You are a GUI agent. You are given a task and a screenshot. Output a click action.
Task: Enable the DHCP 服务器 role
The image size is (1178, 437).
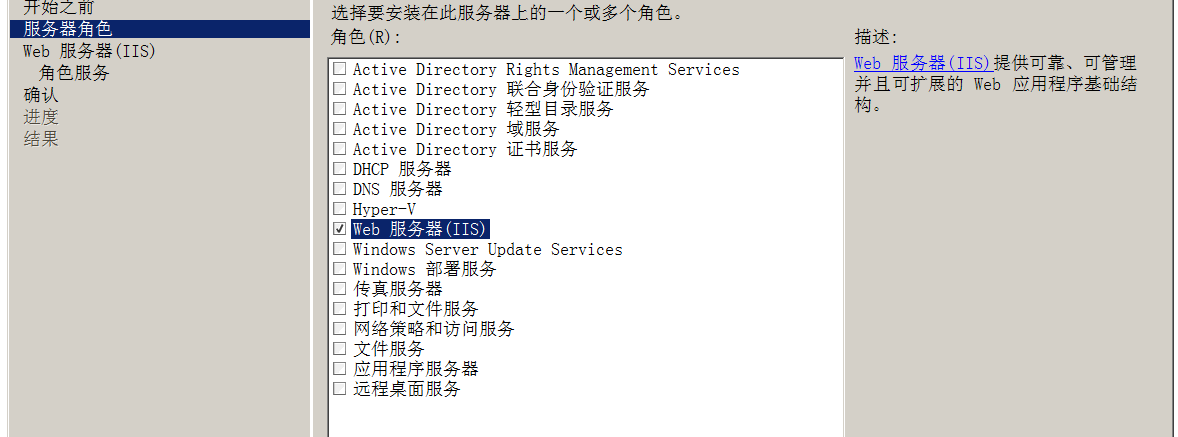tap(340, 169)
